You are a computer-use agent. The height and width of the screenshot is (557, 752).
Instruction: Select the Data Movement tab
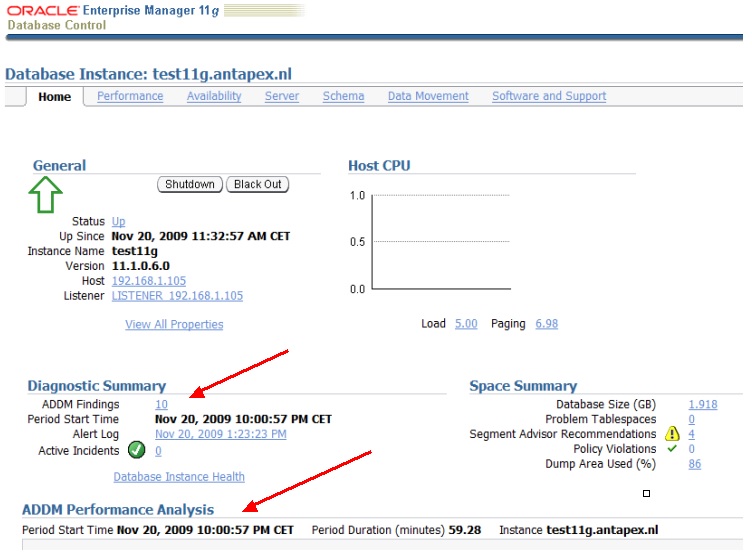(428, 96)
